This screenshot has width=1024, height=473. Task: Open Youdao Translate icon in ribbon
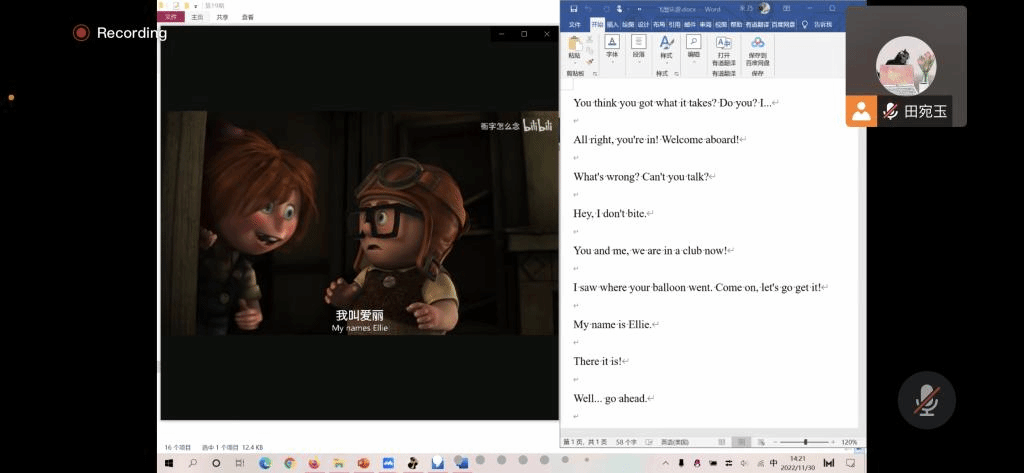coord(723,46)
